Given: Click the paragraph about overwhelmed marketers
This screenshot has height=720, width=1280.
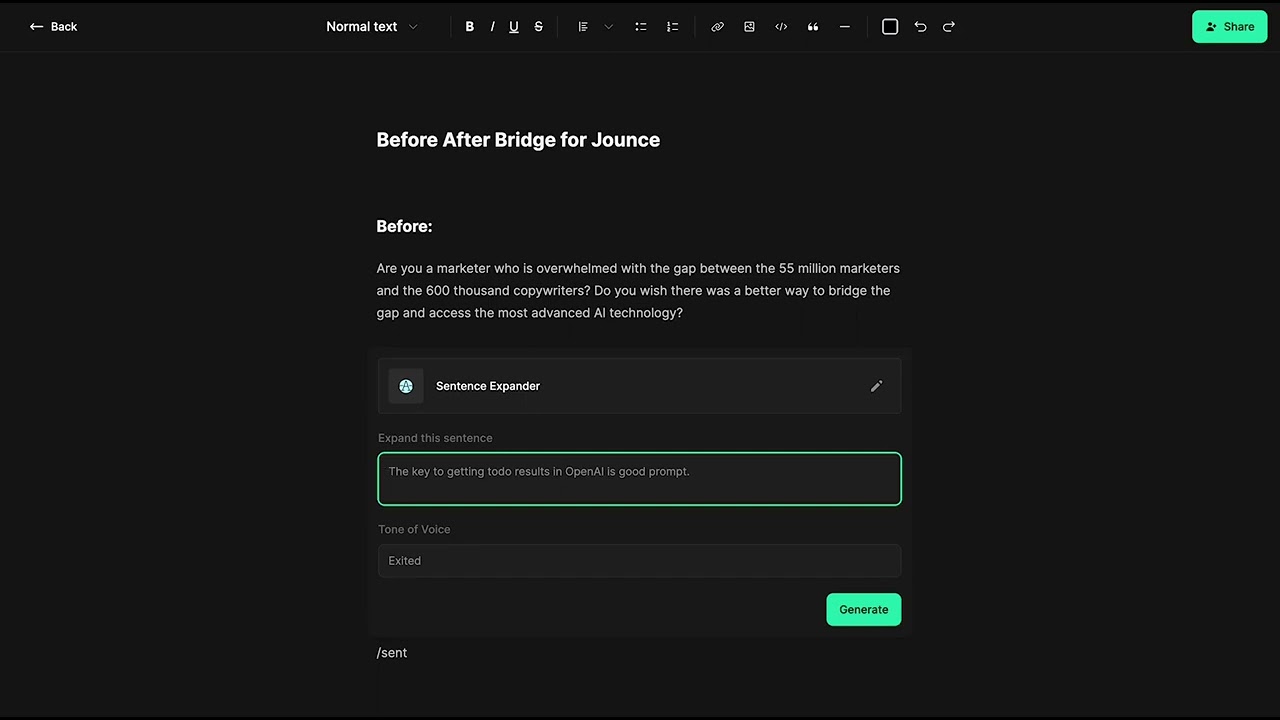Looking at the screenshot, I should 638,291.
